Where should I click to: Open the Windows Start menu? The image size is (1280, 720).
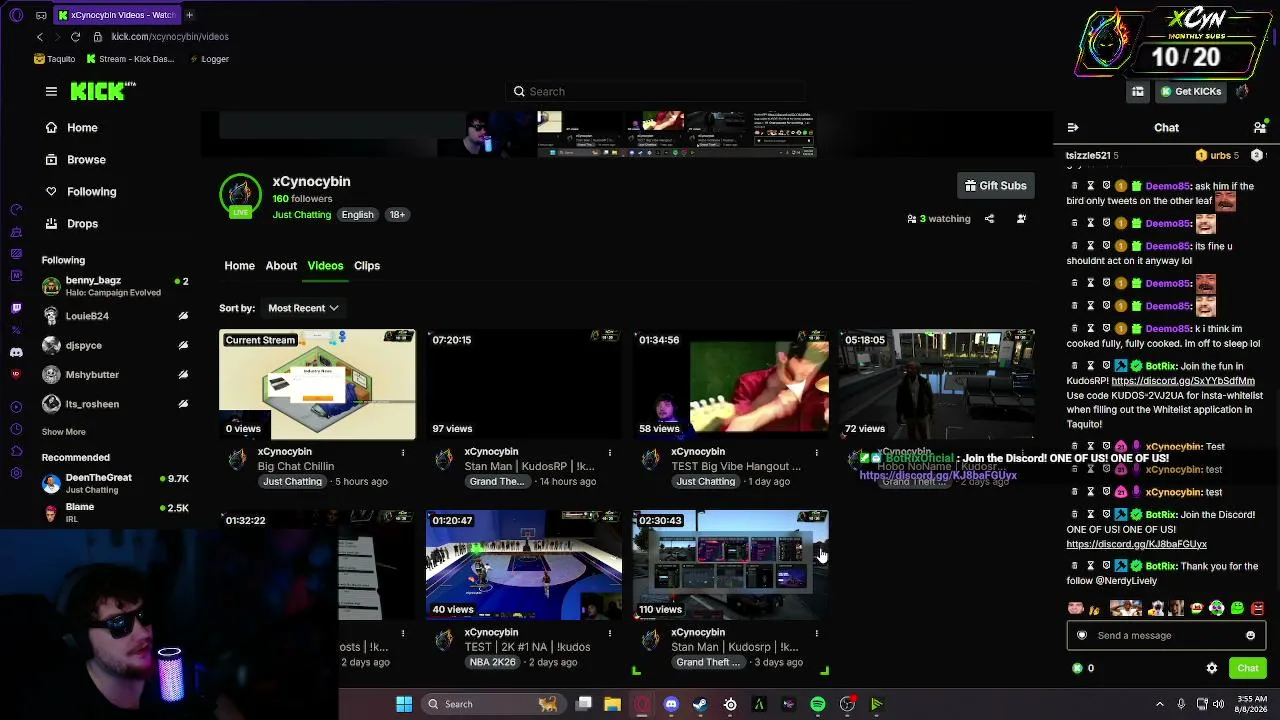[x=404, y=704]
